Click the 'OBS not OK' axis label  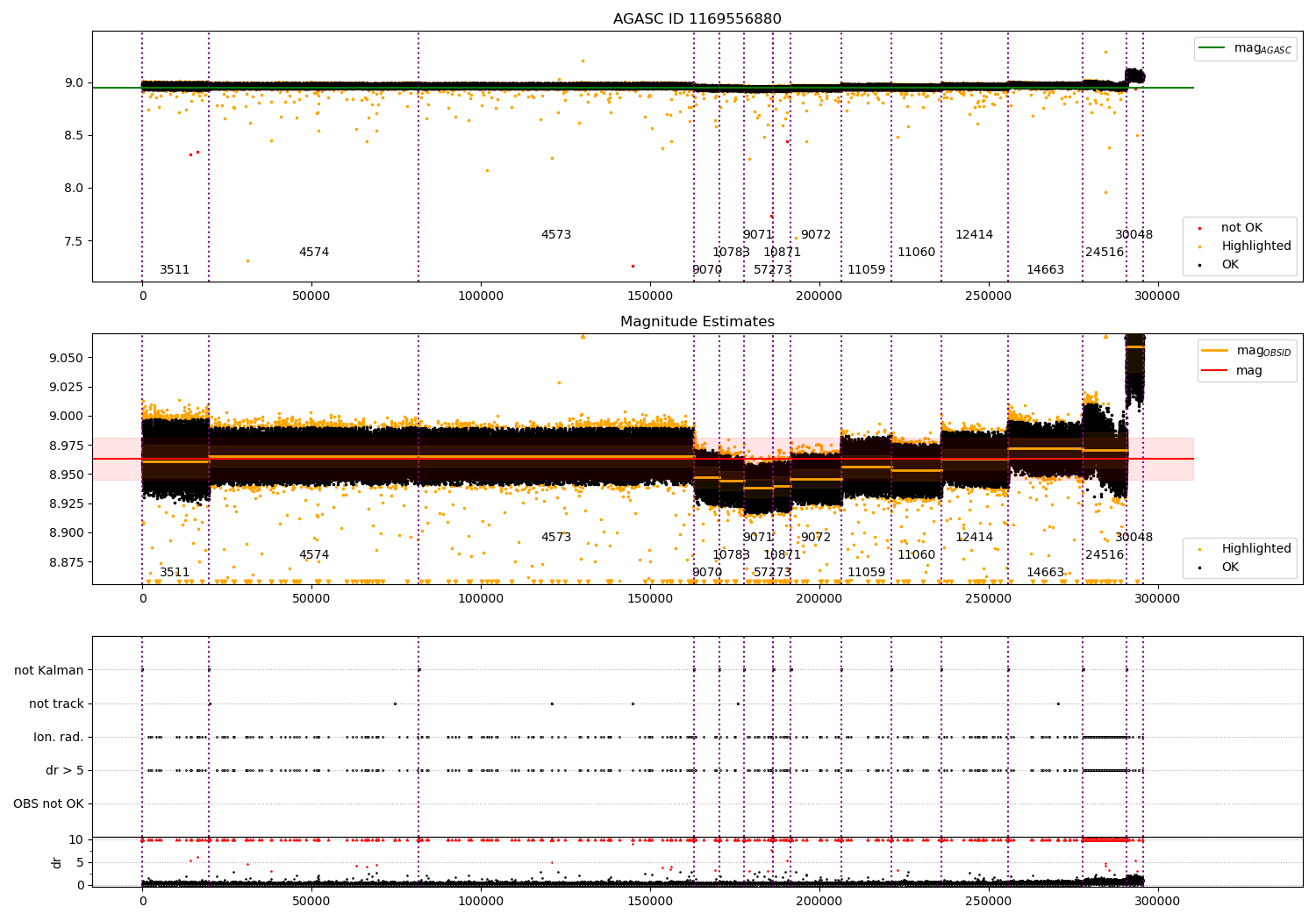click(x=48, y=804)
